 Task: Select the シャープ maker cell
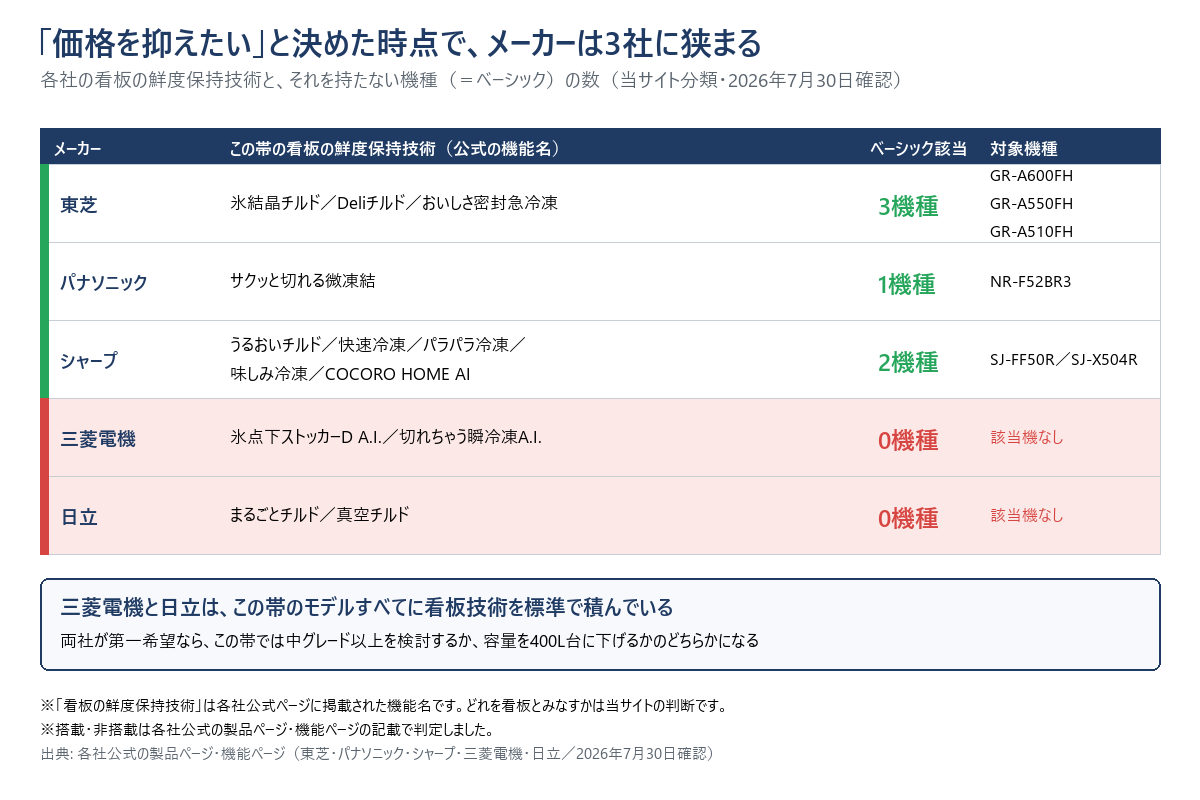[88, 360]
